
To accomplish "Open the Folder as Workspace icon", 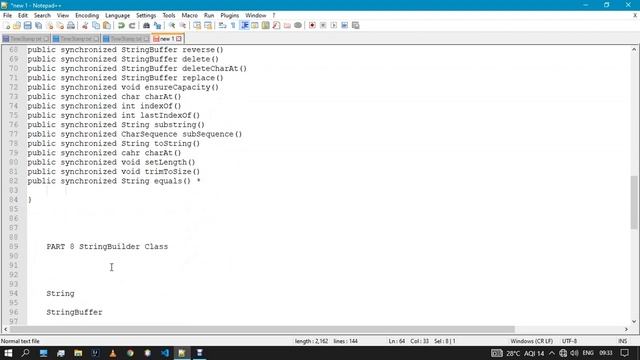I will [287, 25].
